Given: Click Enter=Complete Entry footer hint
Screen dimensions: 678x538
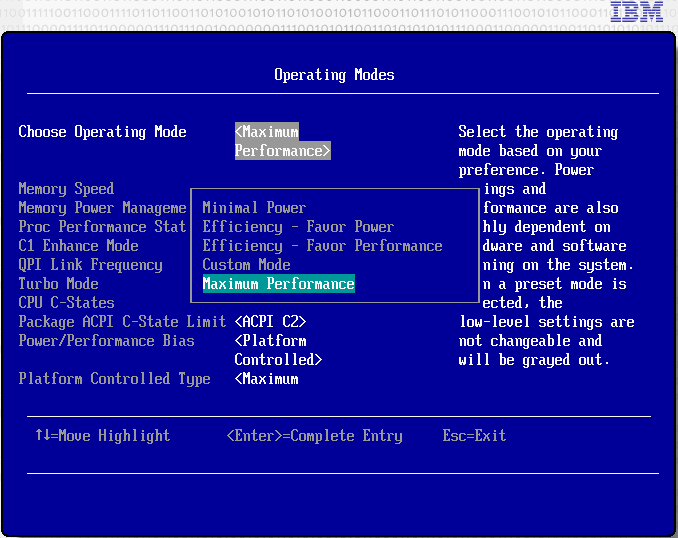Looking at the screenshot, I should [314, 436].
